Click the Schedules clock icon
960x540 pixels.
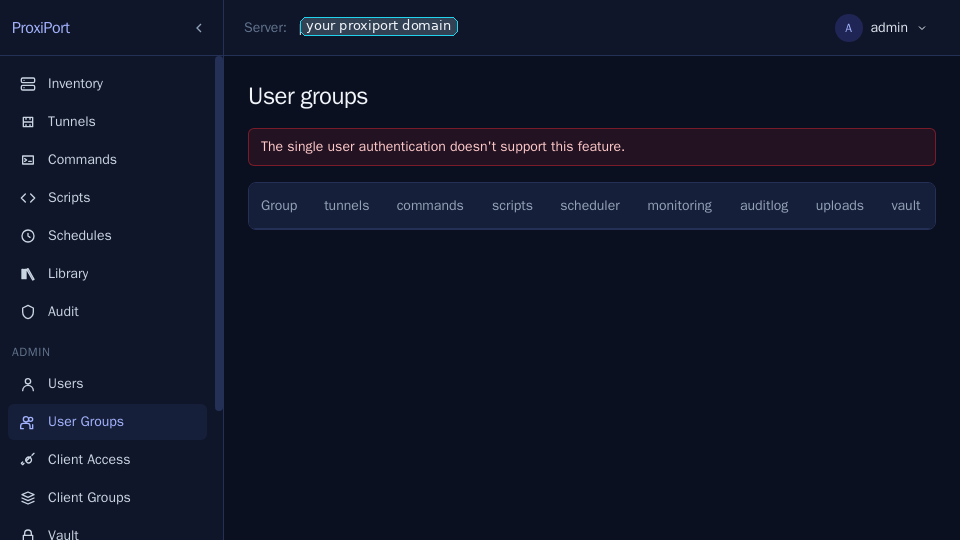(28, 236)
